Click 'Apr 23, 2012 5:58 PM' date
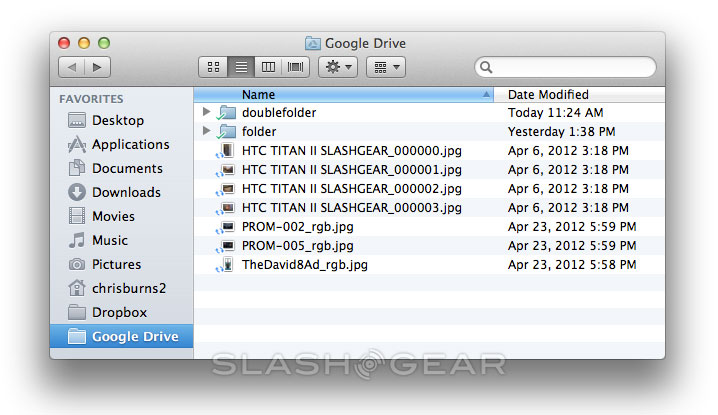The image size is (718, 415). point(572,265)
